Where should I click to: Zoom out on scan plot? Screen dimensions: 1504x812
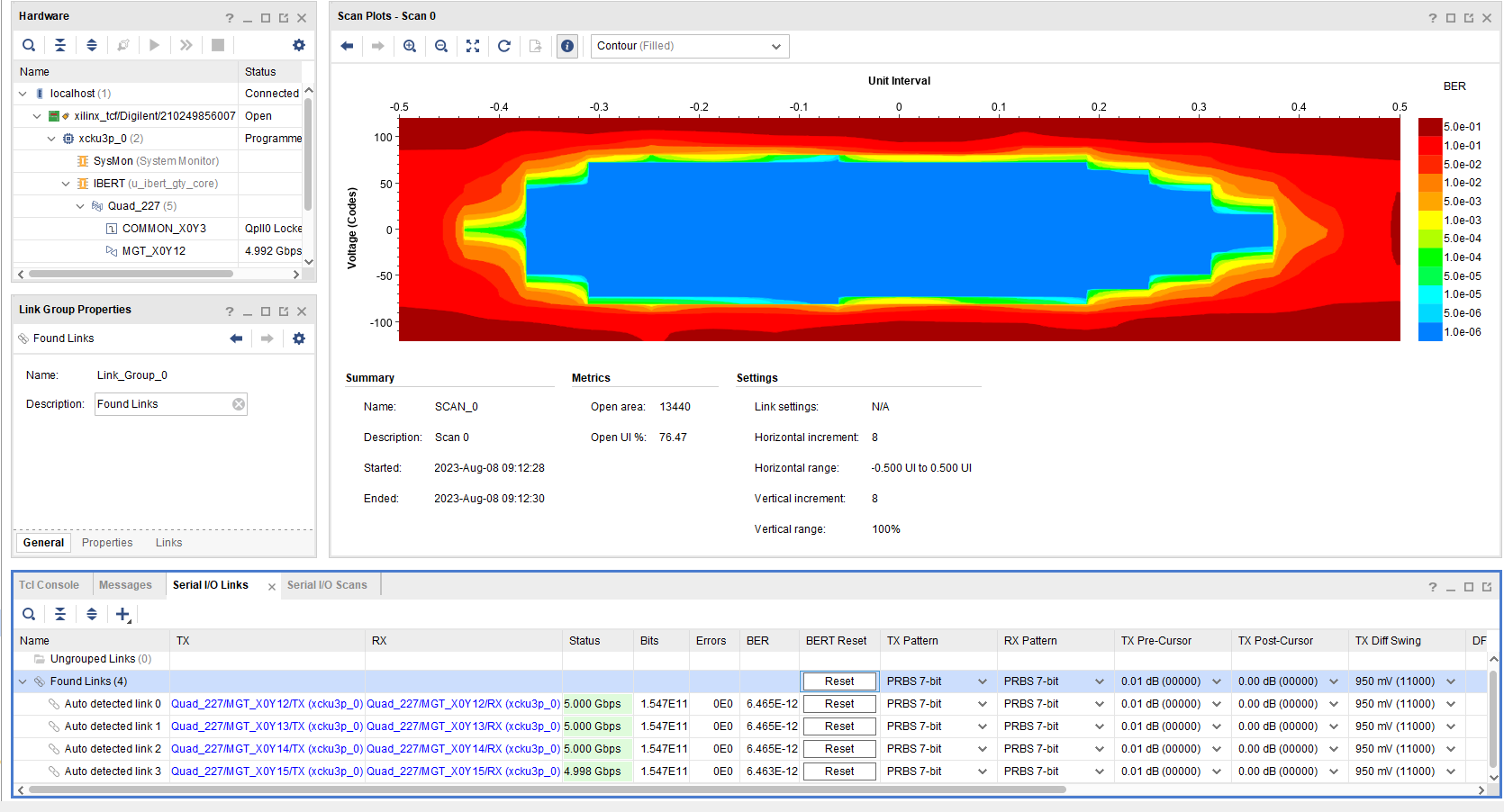point(441,46)
